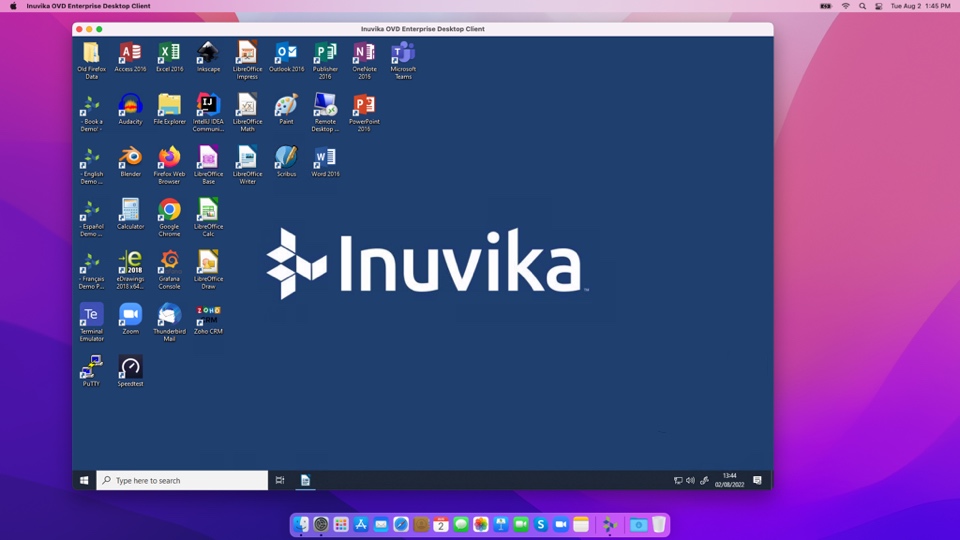Open the Windows notification center icon
Image resolution: width=960 pixels, height=540 pixels.
[757, 481]
